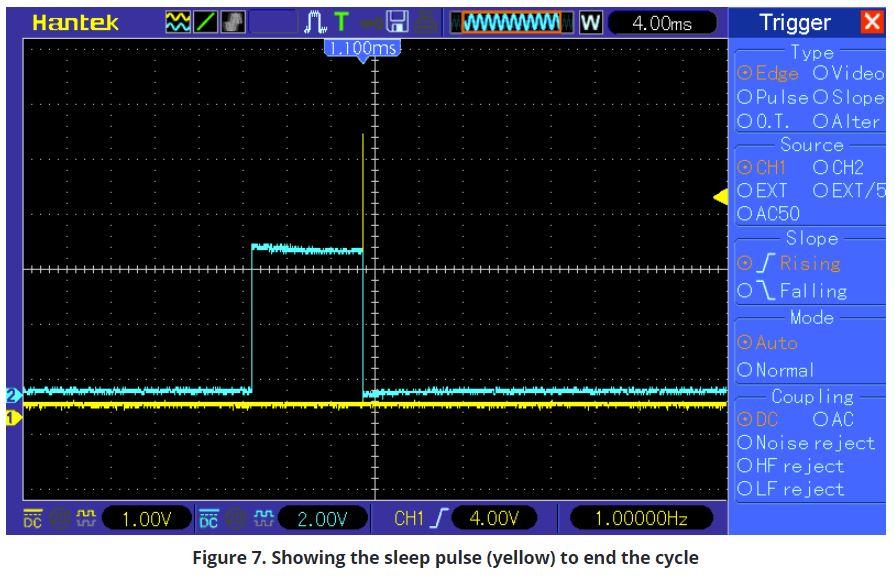The height and width of the screenshot is (579, 894).
Task: Click the 4.00ms timebase readout
Action: 661,23
